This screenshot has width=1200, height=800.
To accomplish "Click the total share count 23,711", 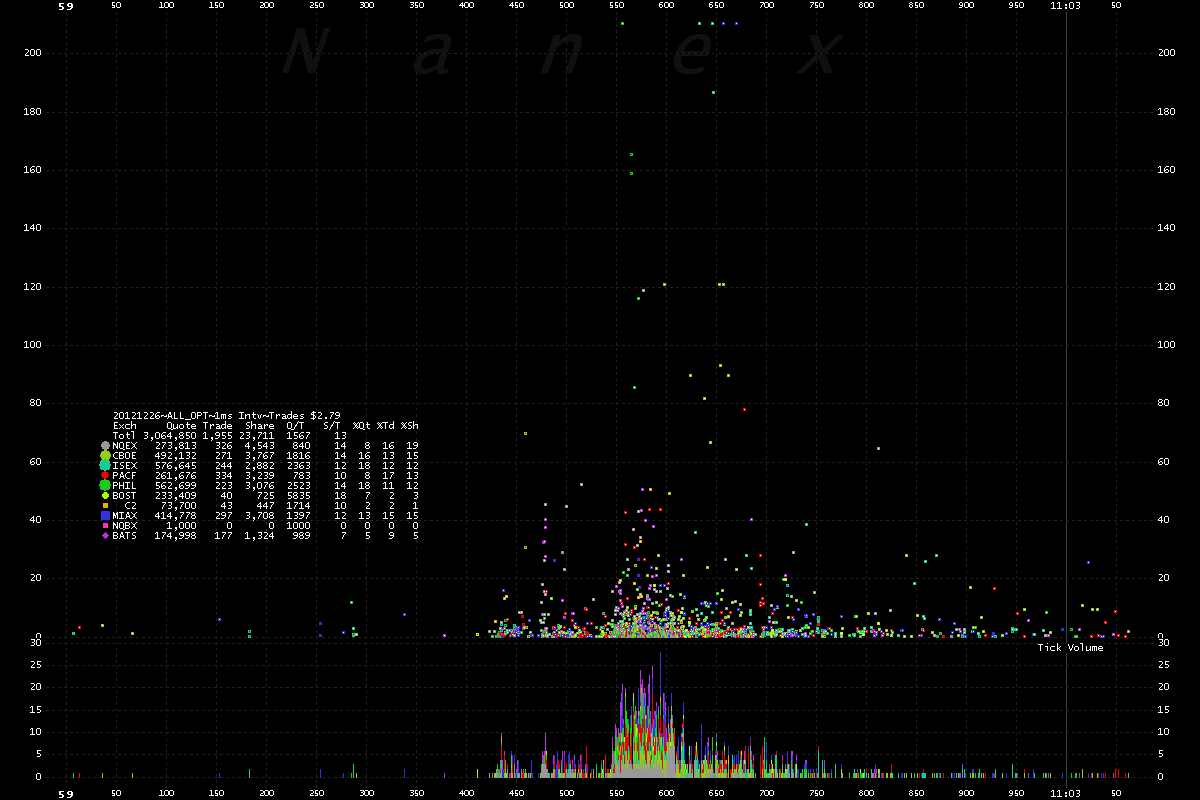I will (x=257, y=435).
